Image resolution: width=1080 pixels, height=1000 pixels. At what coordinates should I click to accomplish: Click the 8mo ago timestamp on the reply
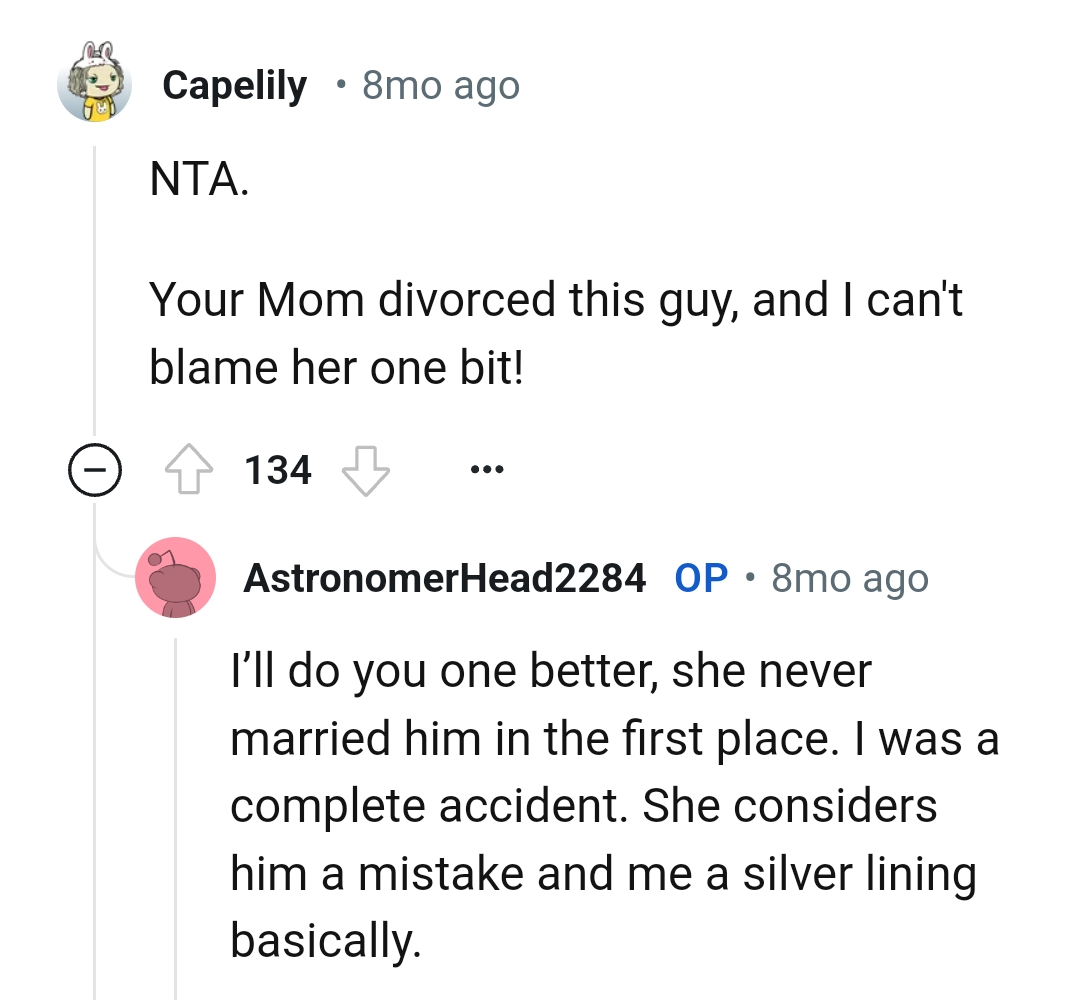pos(848,578)
